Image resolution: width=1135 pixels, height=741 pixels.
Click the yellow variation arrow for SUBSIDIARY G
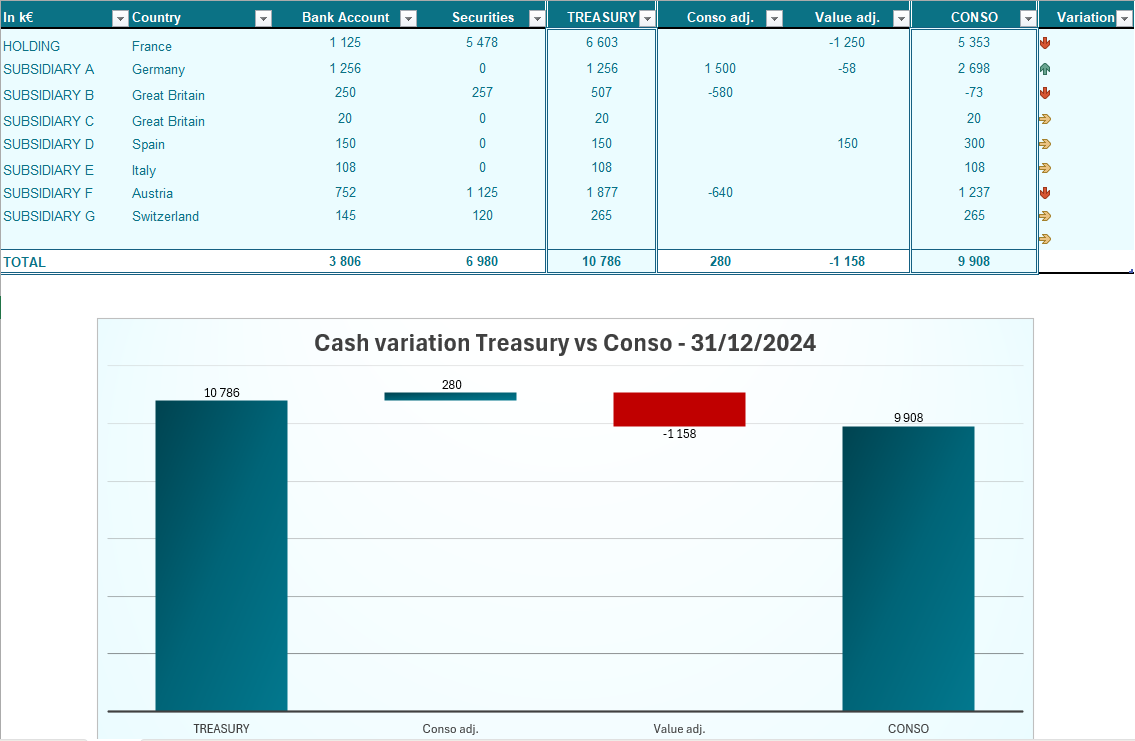tap(1045, 216)
